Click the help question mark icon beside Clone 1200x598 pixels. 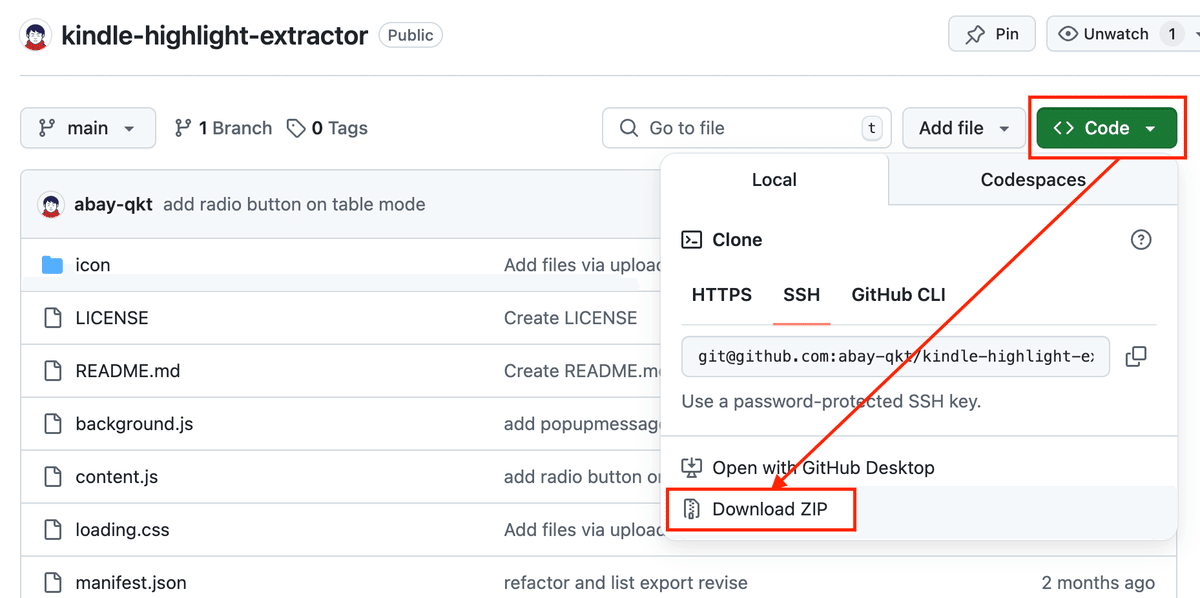(1140, 240)
